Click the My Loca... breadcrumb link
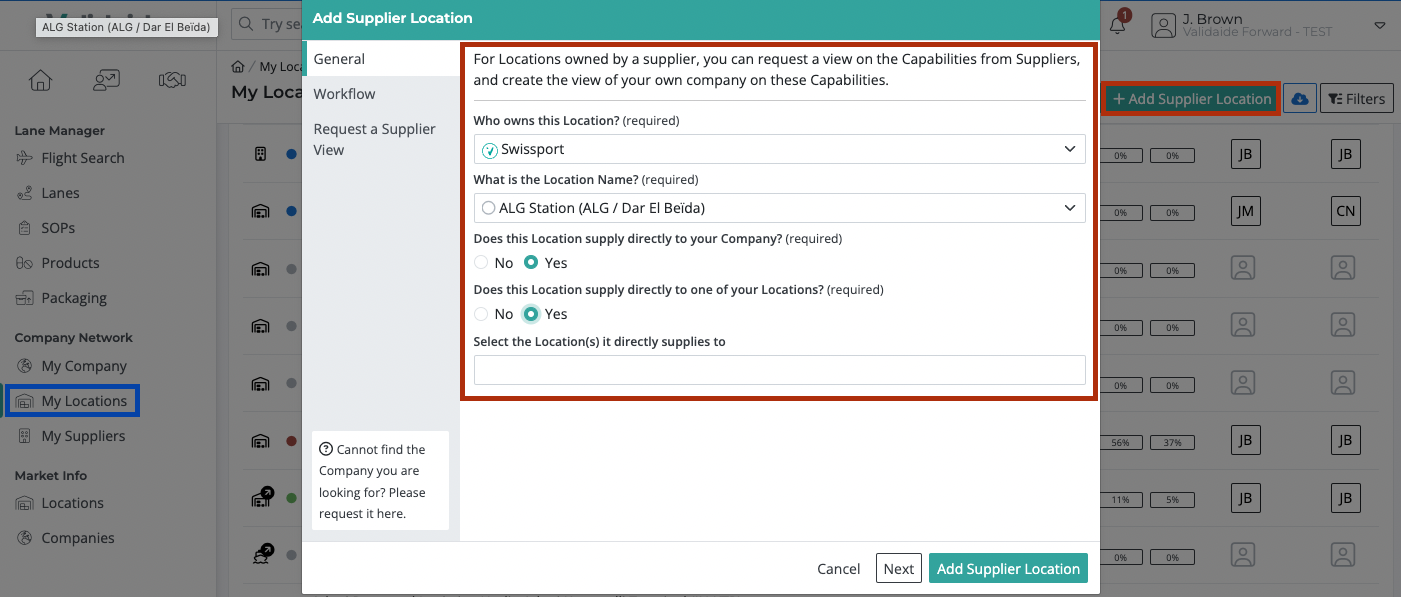This screenshot has height=597, width=1401. pyautogui.click(x=281, y=67)
